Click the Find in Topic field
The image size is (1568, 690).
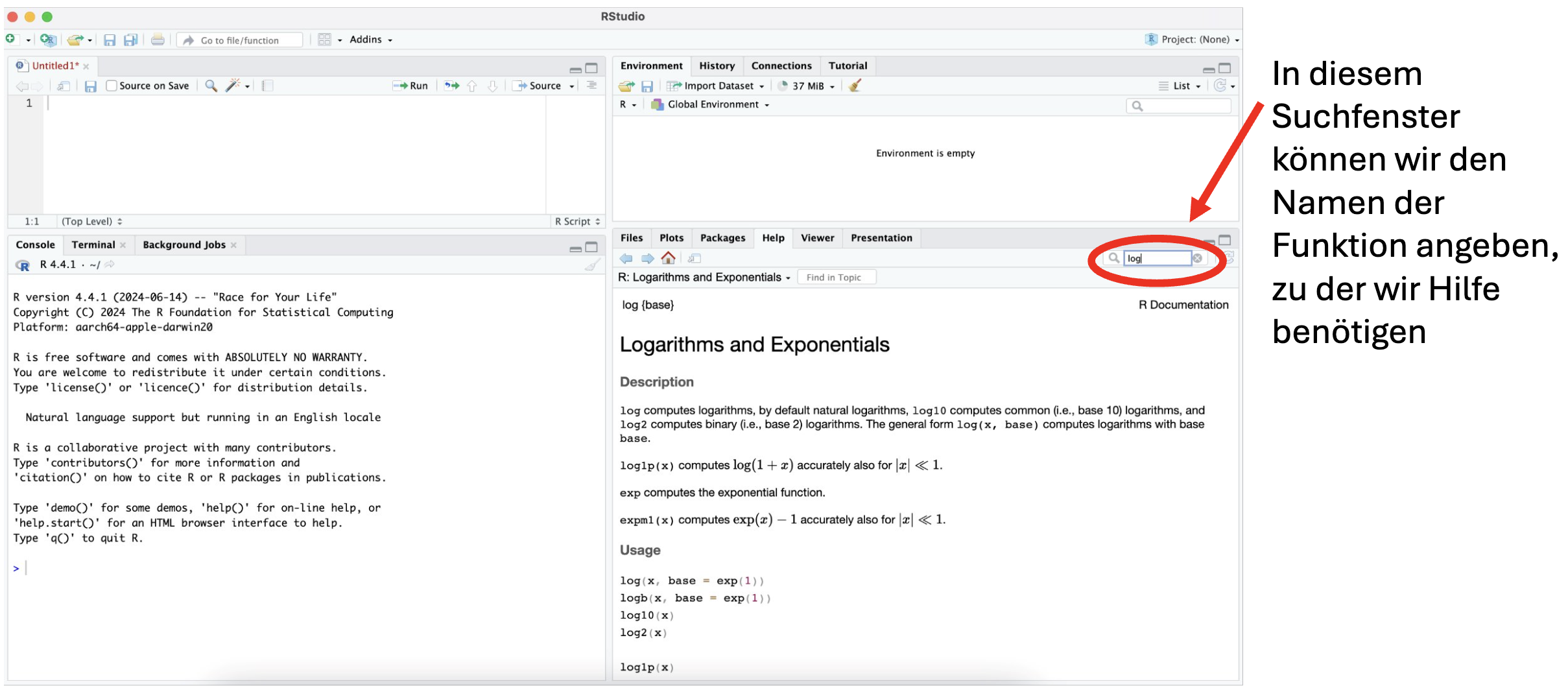836,278
